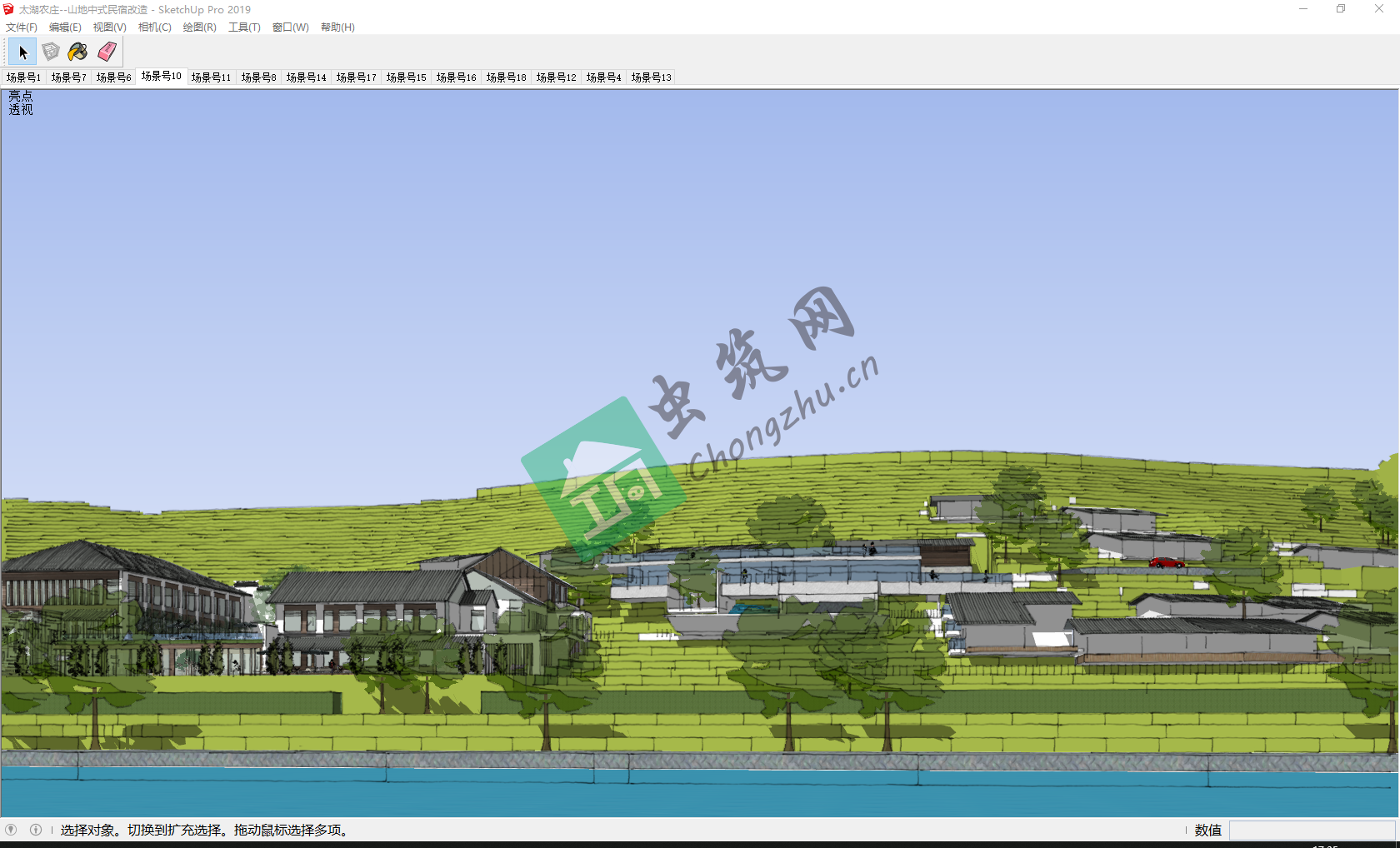Switch to scene tab 场景号1
This screenshot has width=1400, height=848.
(x=23, y=77)
